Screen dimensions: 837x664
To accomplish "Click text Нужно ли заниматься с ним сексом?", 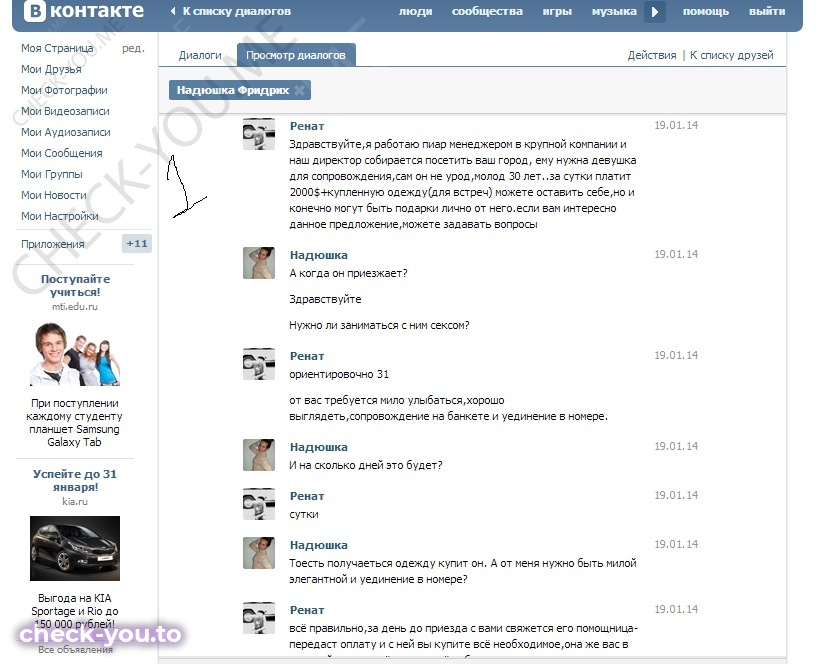I will point(379,325).
